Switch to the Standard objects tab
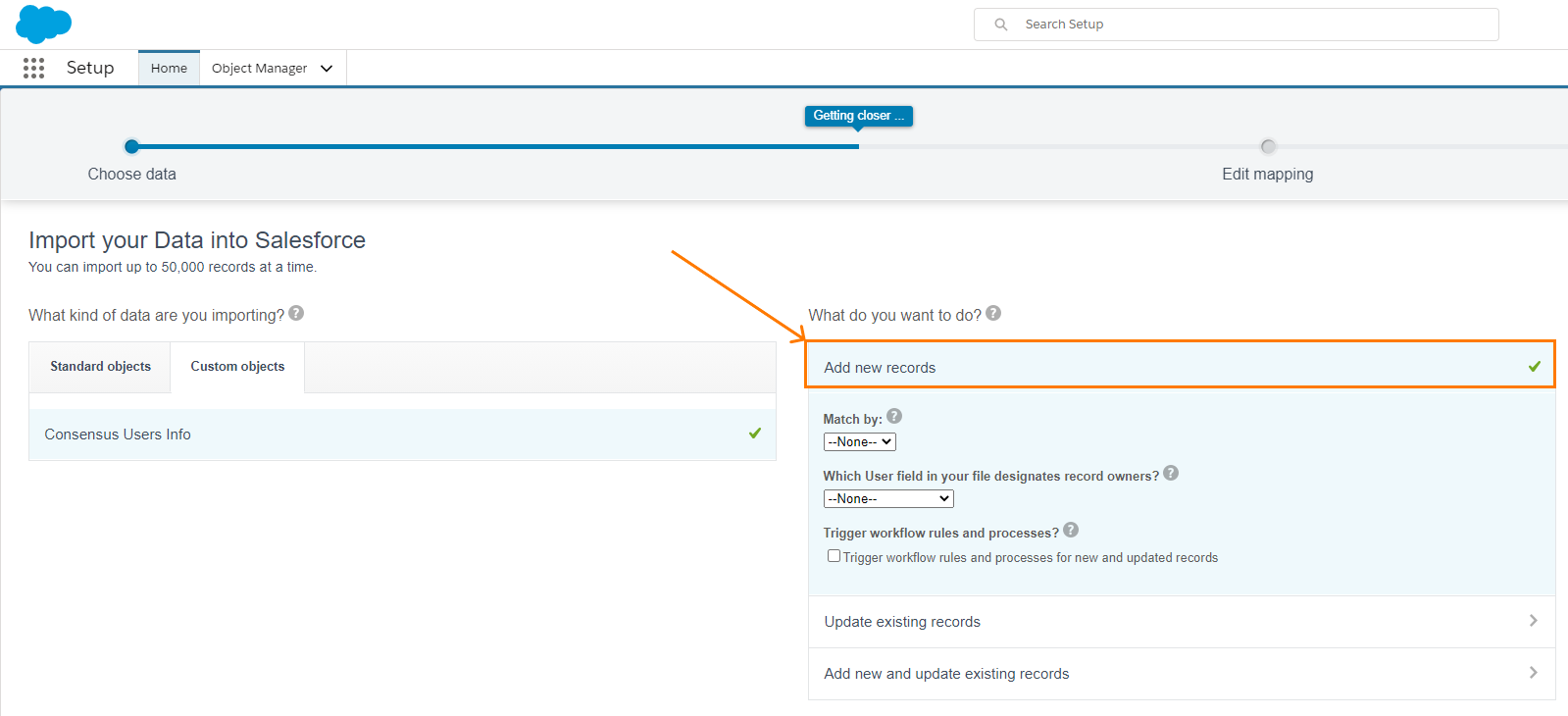1568x716 pixels. pyautogui.click(x=101, y=367)
